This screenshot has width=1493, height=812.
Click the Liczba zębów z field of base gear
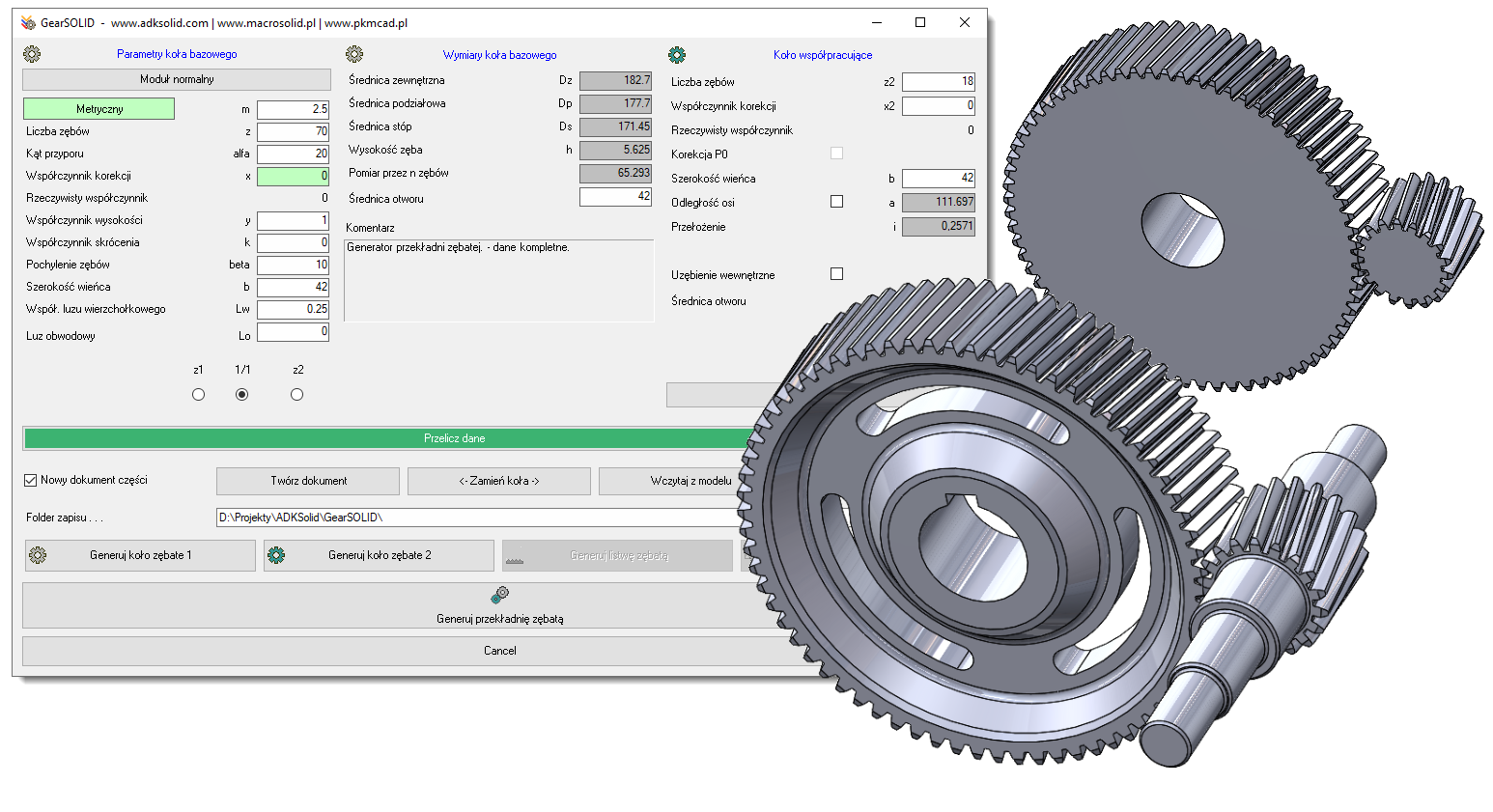[294, 131]
